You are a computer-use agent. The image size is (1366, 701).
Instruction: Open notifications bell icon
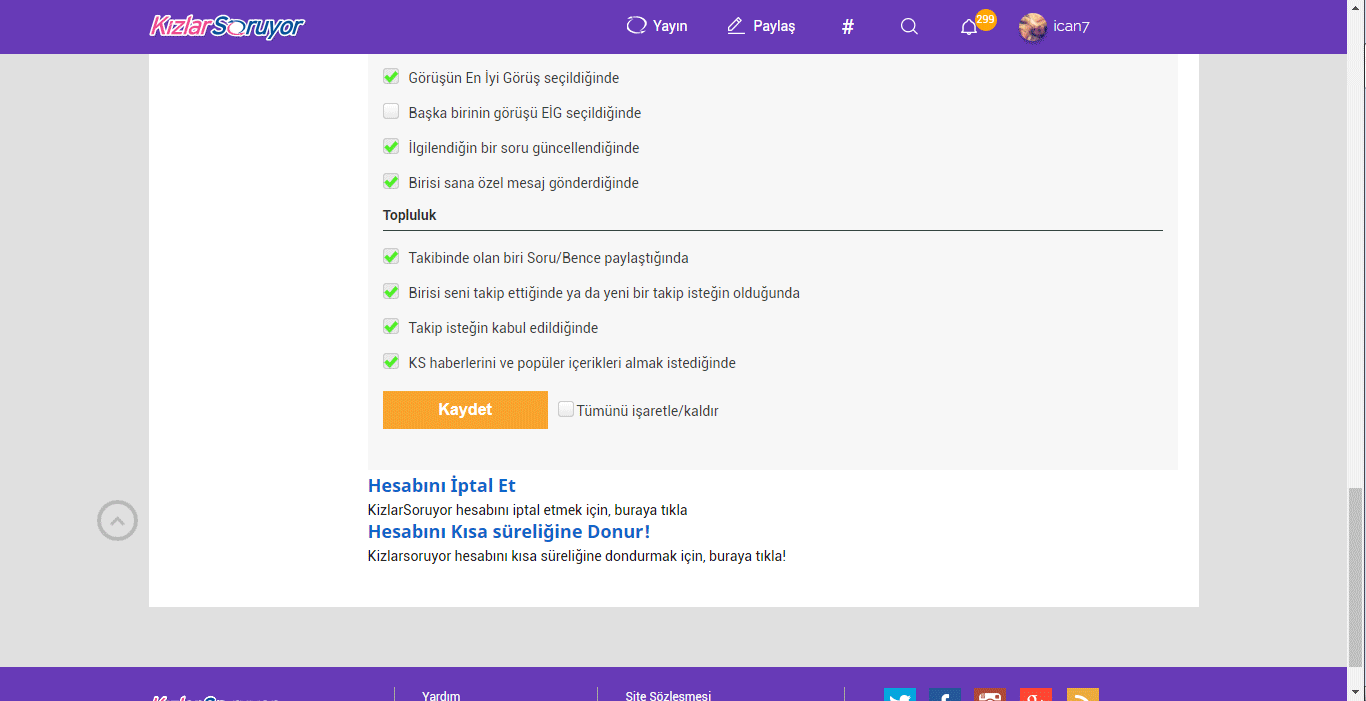pyautogui.click(x=969, y=27)
